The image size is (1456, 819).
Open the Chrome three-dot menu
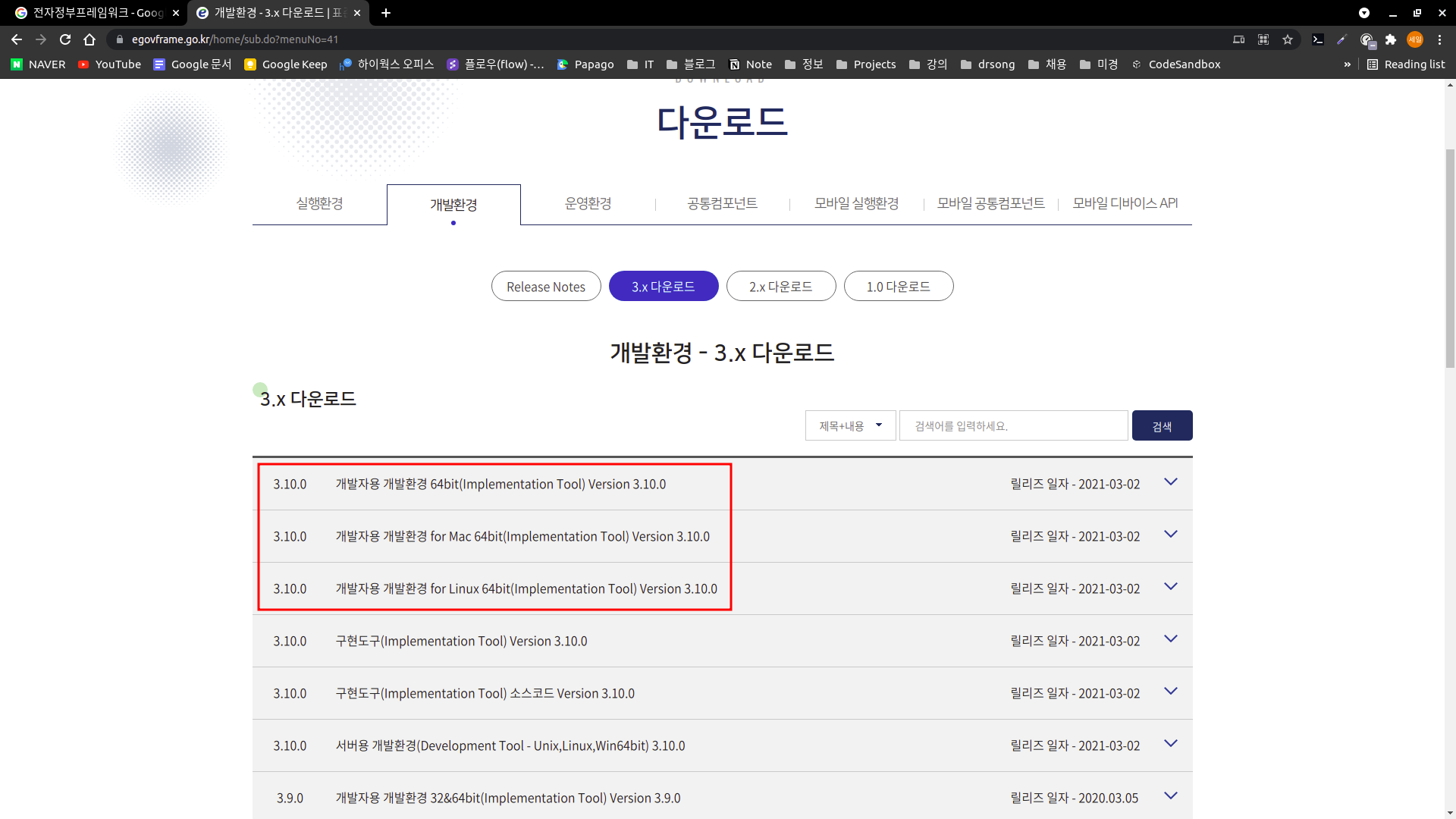(x=1439, y=39)
